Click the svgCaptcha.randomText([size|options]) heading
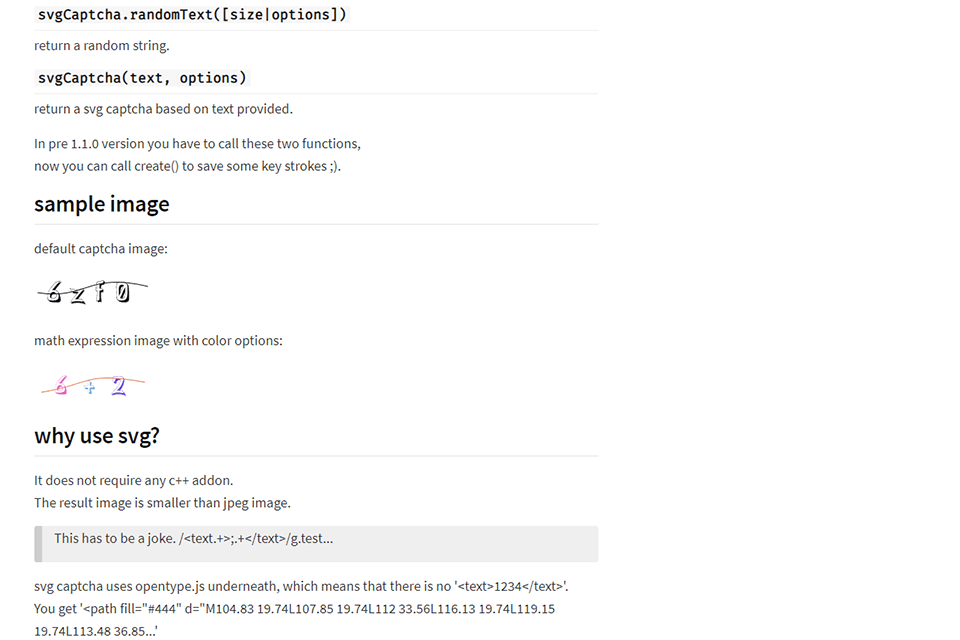Image resolution: width=960 pixels, height=640 pixels. tap(192, 15)
